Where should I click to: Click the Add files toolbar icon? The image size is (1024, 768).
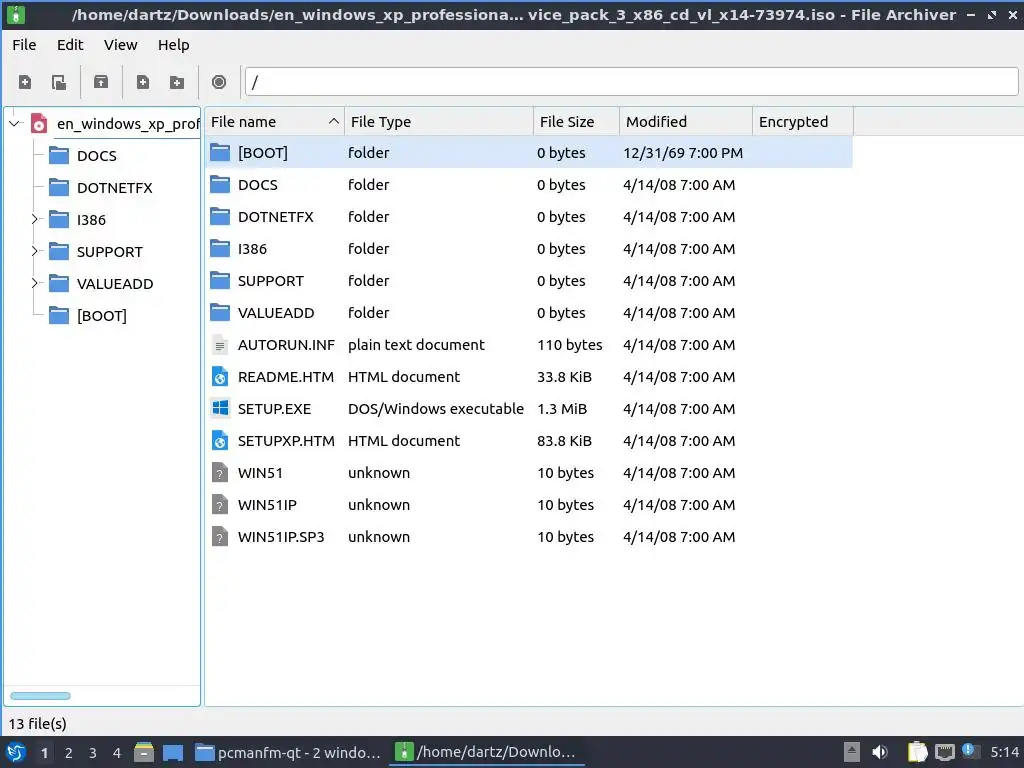142,82
